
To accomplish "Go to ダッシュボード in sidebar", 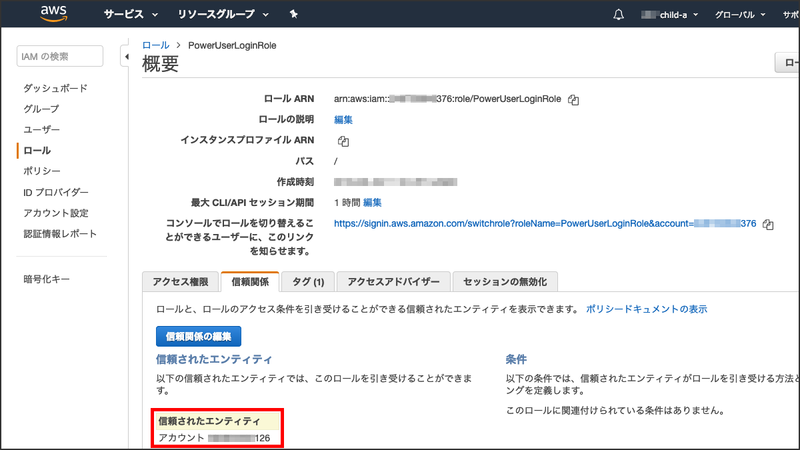I will coord(55,88).
